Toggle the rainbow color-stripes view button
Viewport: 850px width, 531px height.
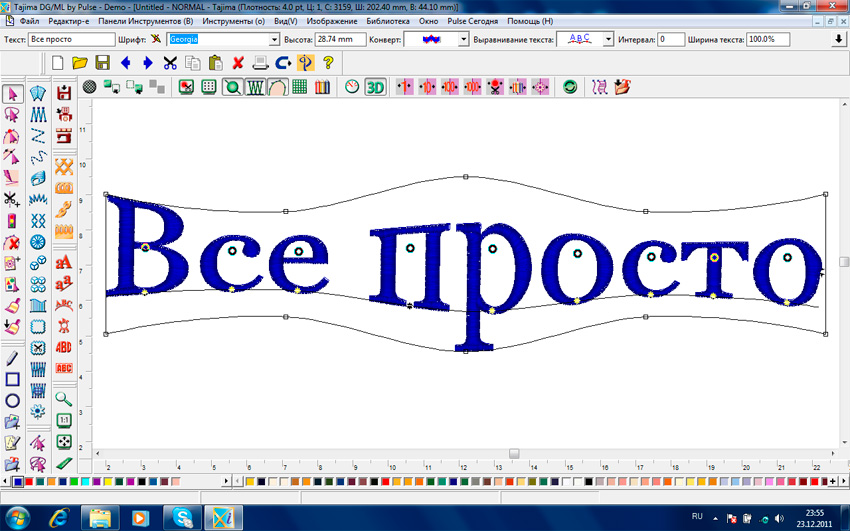tap(321, 87)
